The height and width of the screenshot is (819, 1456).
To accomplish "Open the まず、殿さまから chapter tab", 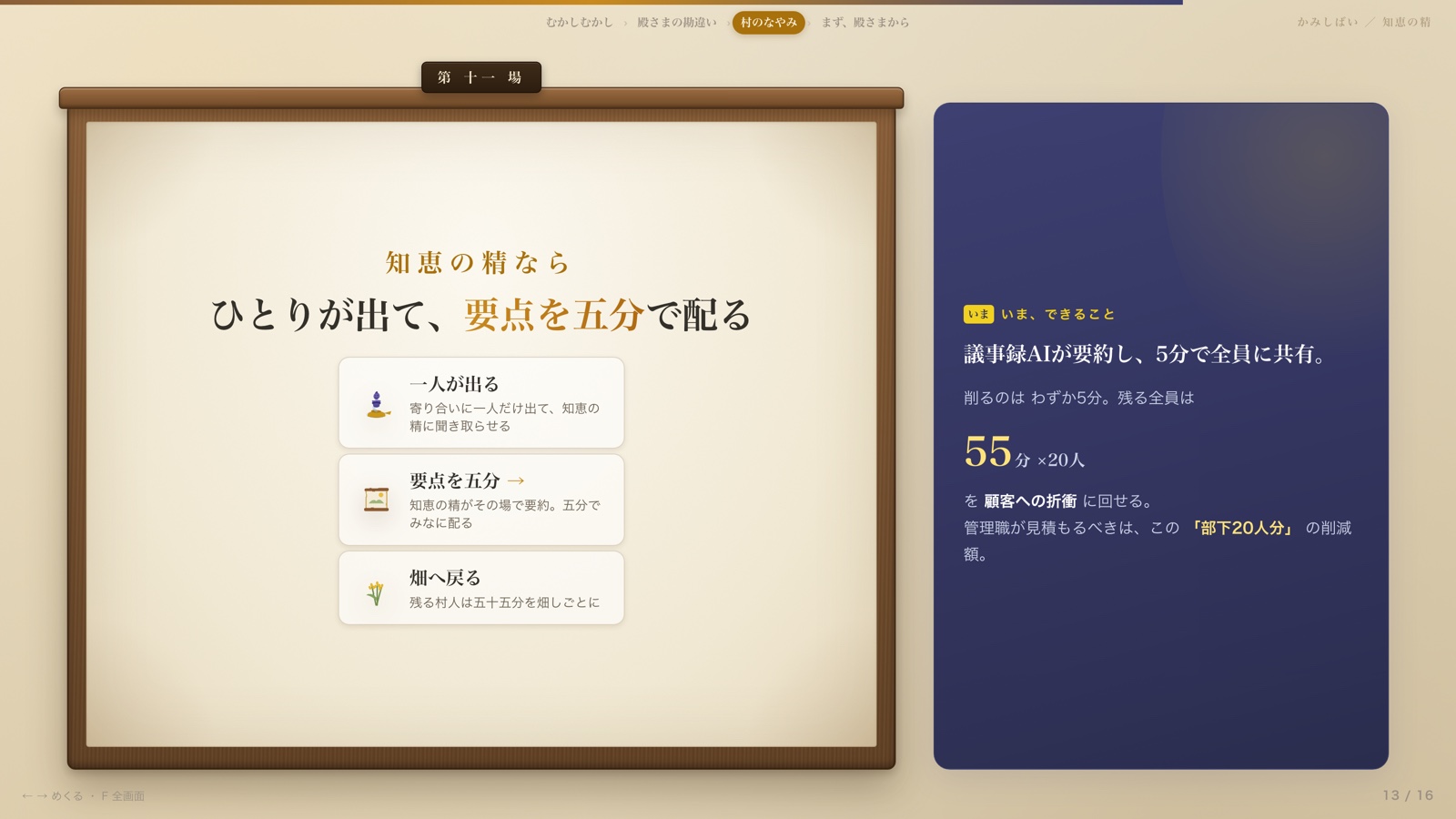I will (865, 23).
